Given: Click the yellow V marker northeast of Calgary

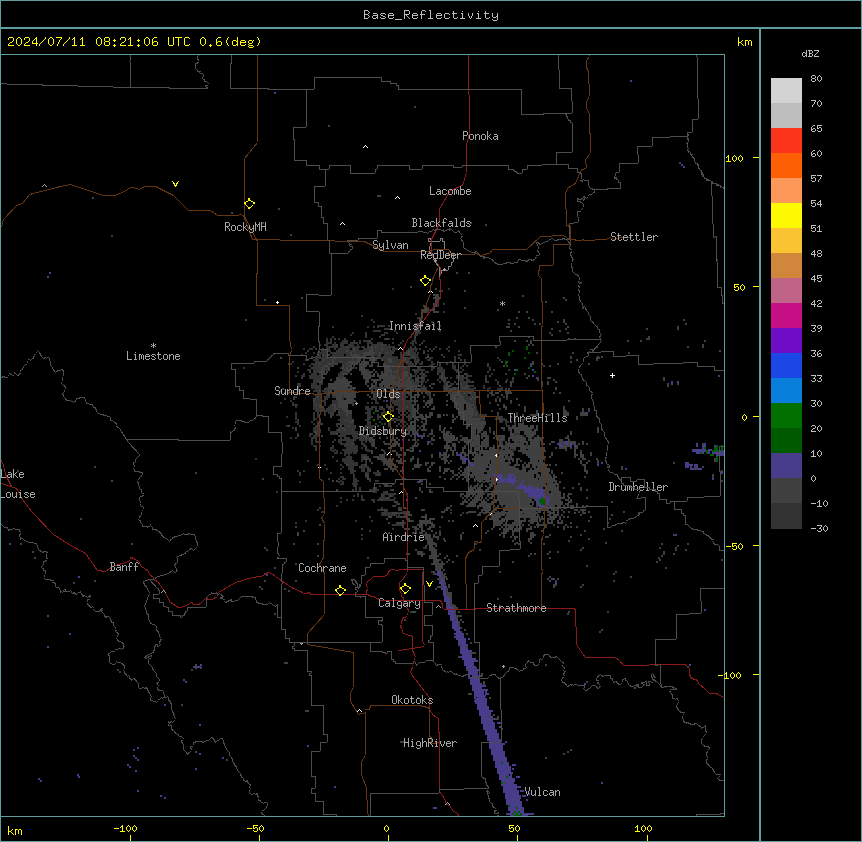Looking at the screenshot, I should tap(429, 584).
